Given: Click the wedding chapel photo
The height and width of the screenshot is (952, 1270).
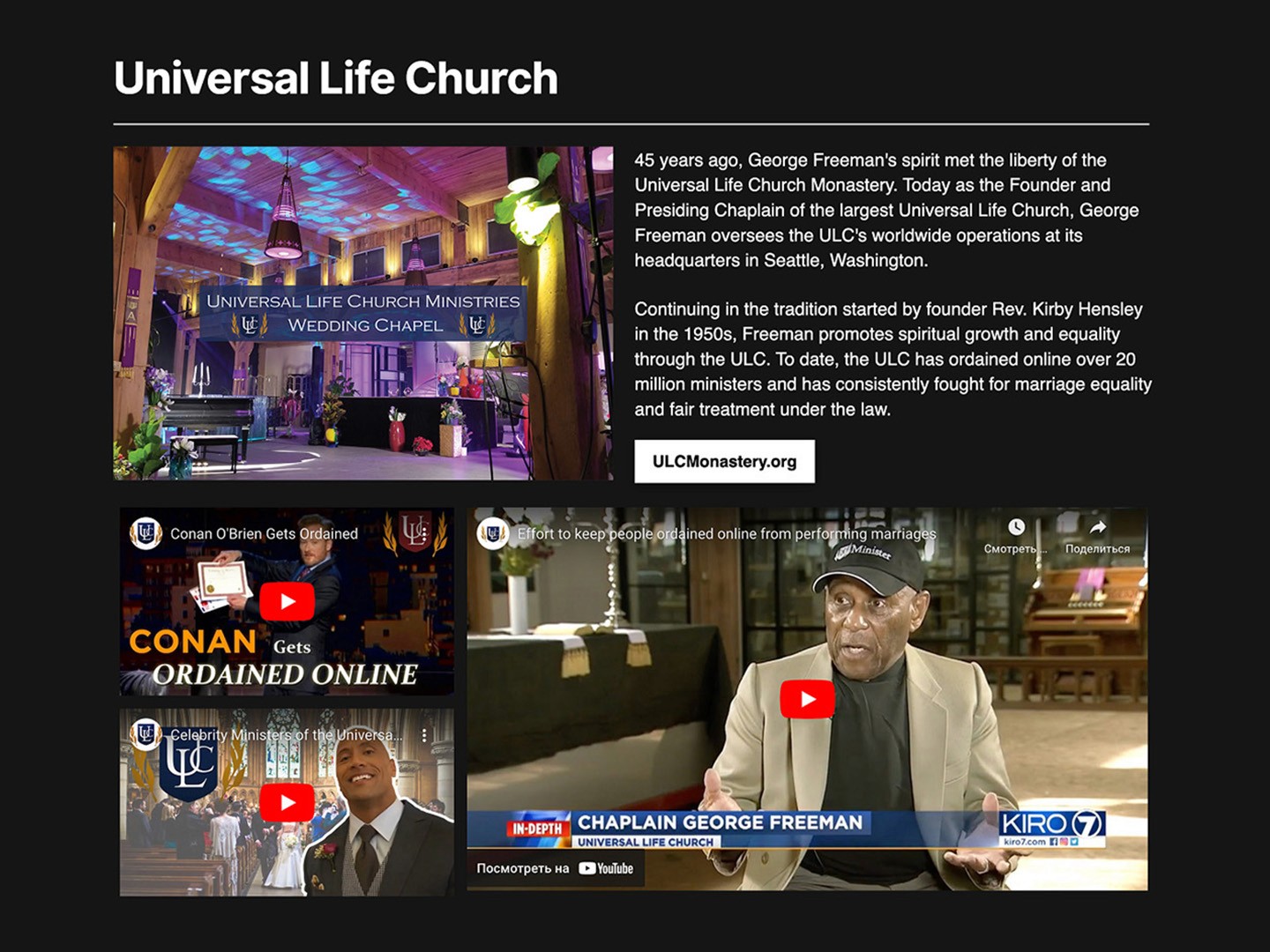Looking at the screenshot, I should 363,313.
